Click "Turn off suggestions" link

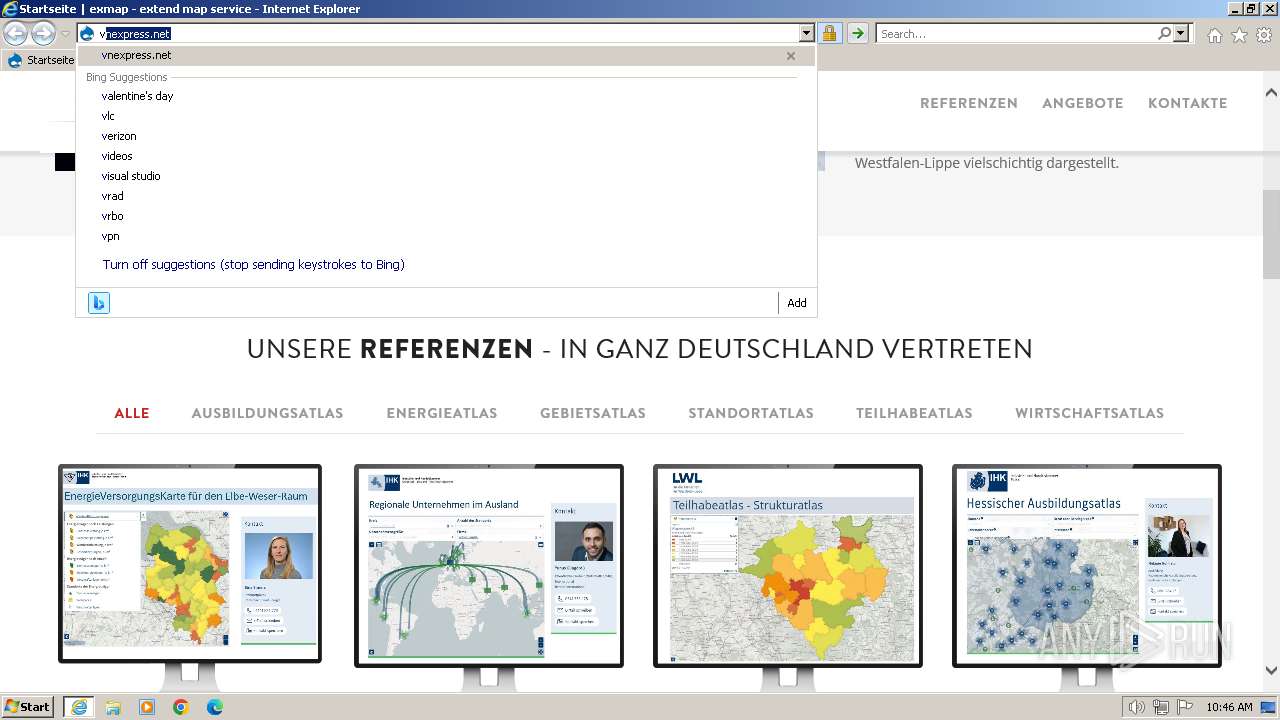253,265
